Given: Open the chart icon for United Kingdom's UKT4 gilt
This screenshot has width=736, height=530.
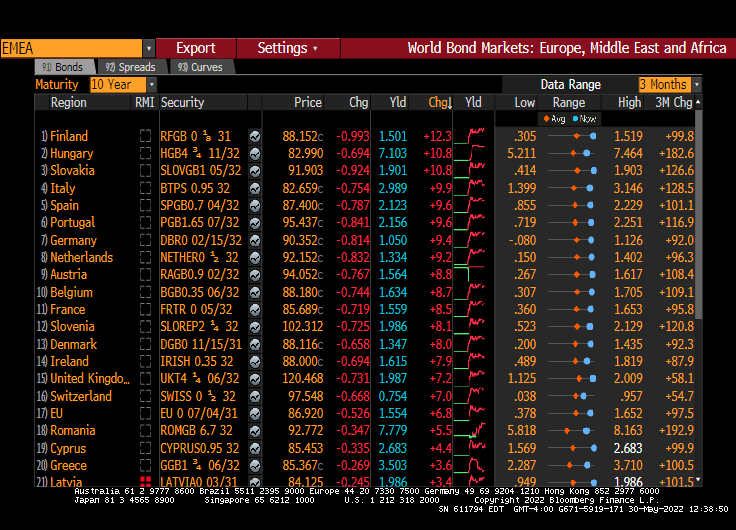Looking at the screenshot, I should click(255, 379).
